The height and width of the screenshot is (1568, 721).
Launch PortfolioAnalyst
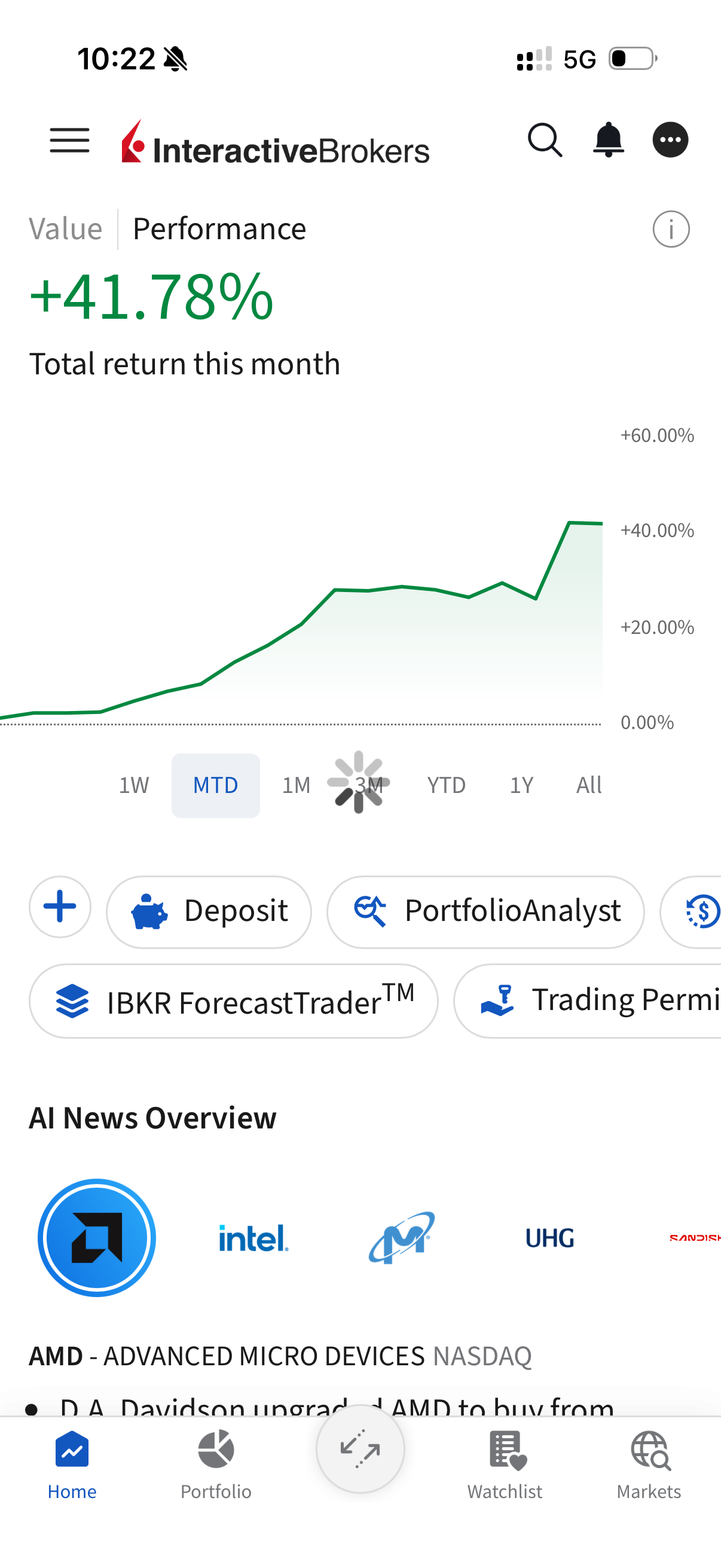tap(485, 911)
